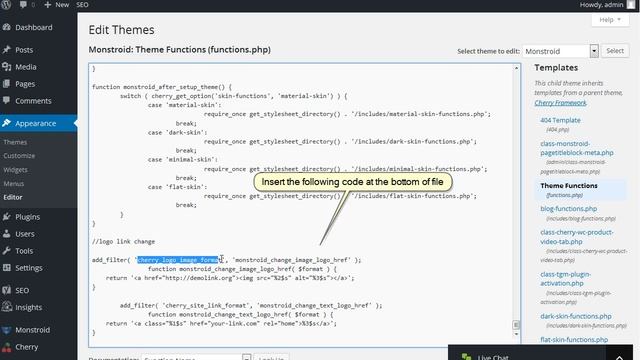Expand the Live Chat panel chevron
Image resolution: width=640 pixels, height=360 pixels.
point(619,358)
